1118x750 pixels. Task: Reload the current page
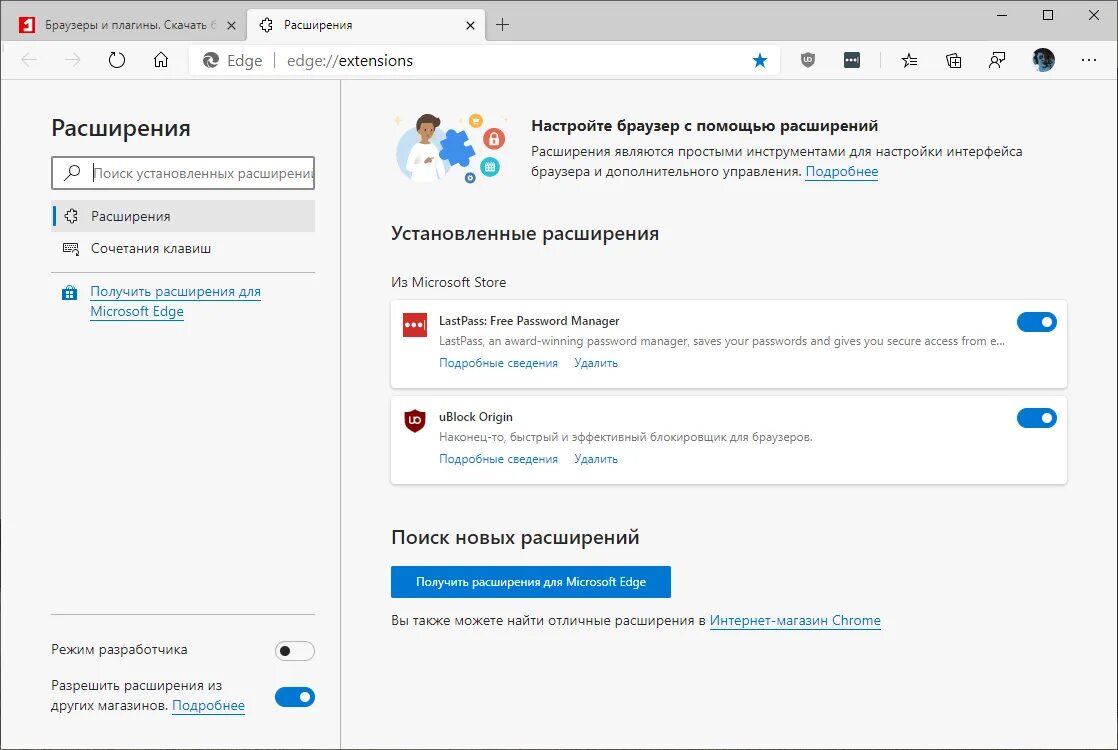tap(117, 61)
